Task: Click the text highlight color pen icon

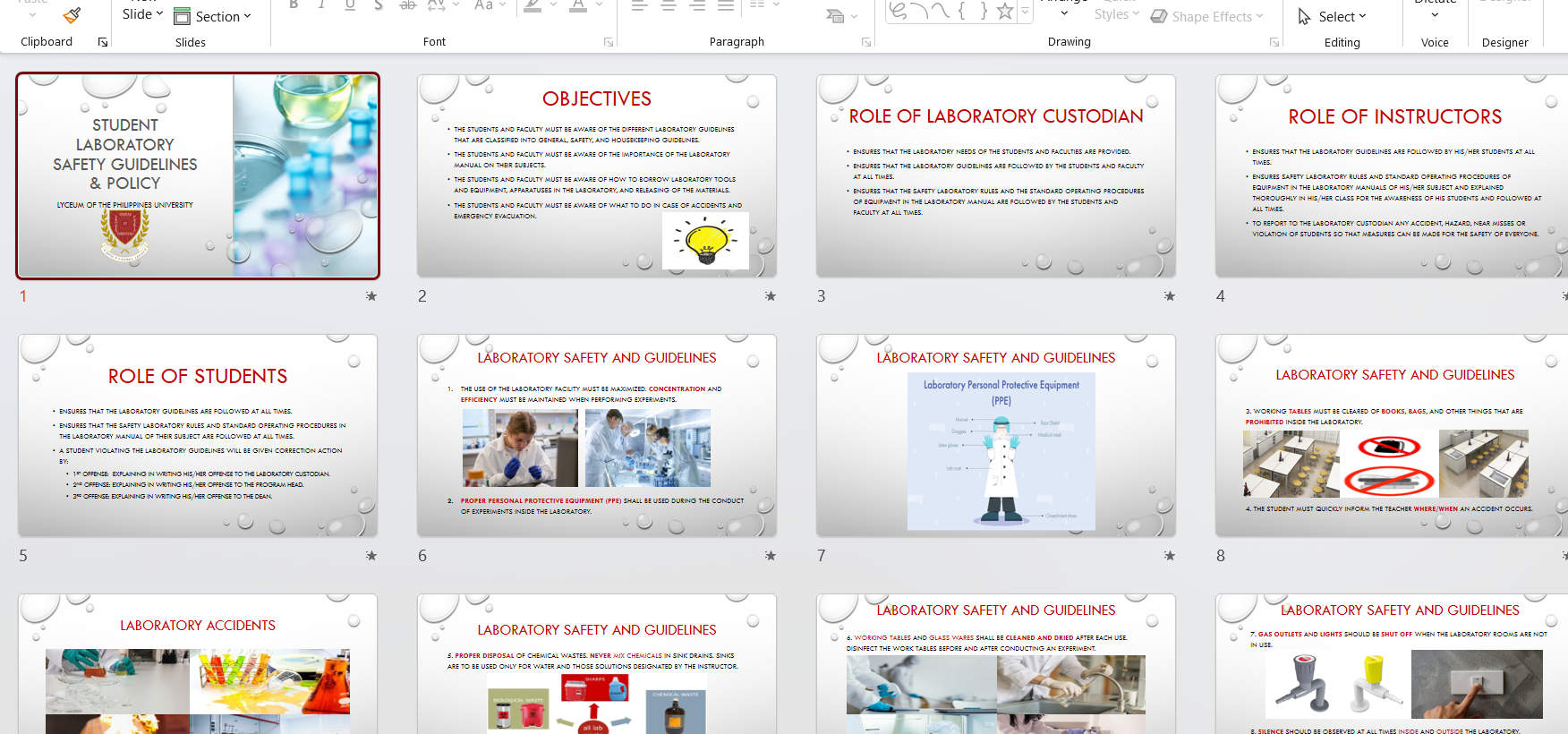Action: (533, 5)
